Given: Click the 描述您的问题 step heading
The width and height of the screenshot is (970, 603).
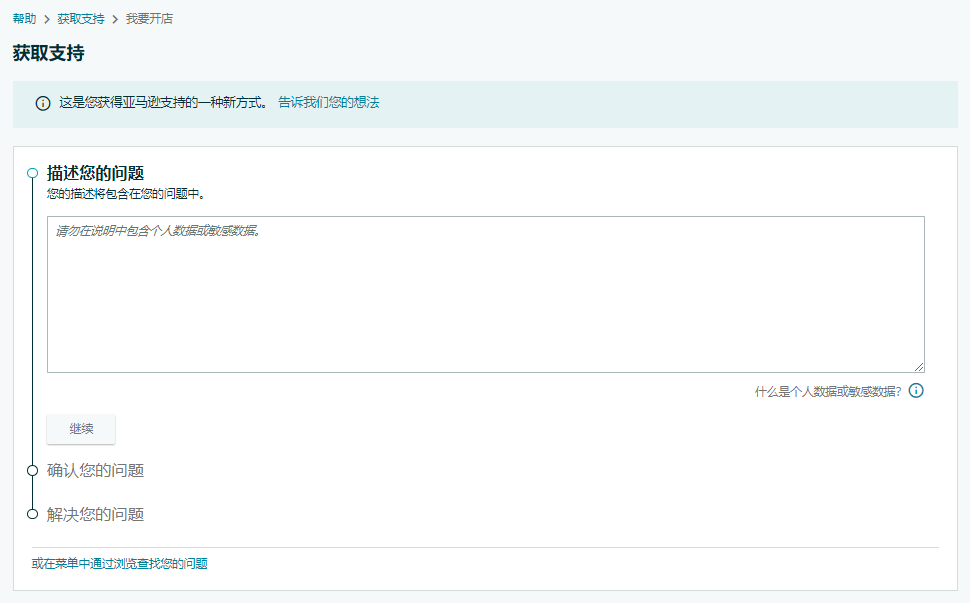Looking at the screenshot, I should coord(95,173).
